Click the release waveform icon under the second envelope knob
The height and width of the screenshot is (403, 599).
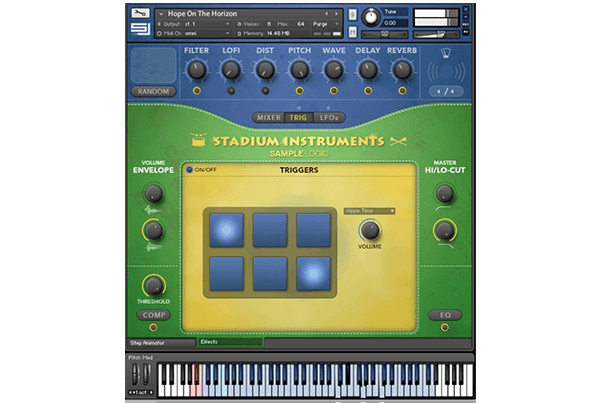(x=153, y=248)
